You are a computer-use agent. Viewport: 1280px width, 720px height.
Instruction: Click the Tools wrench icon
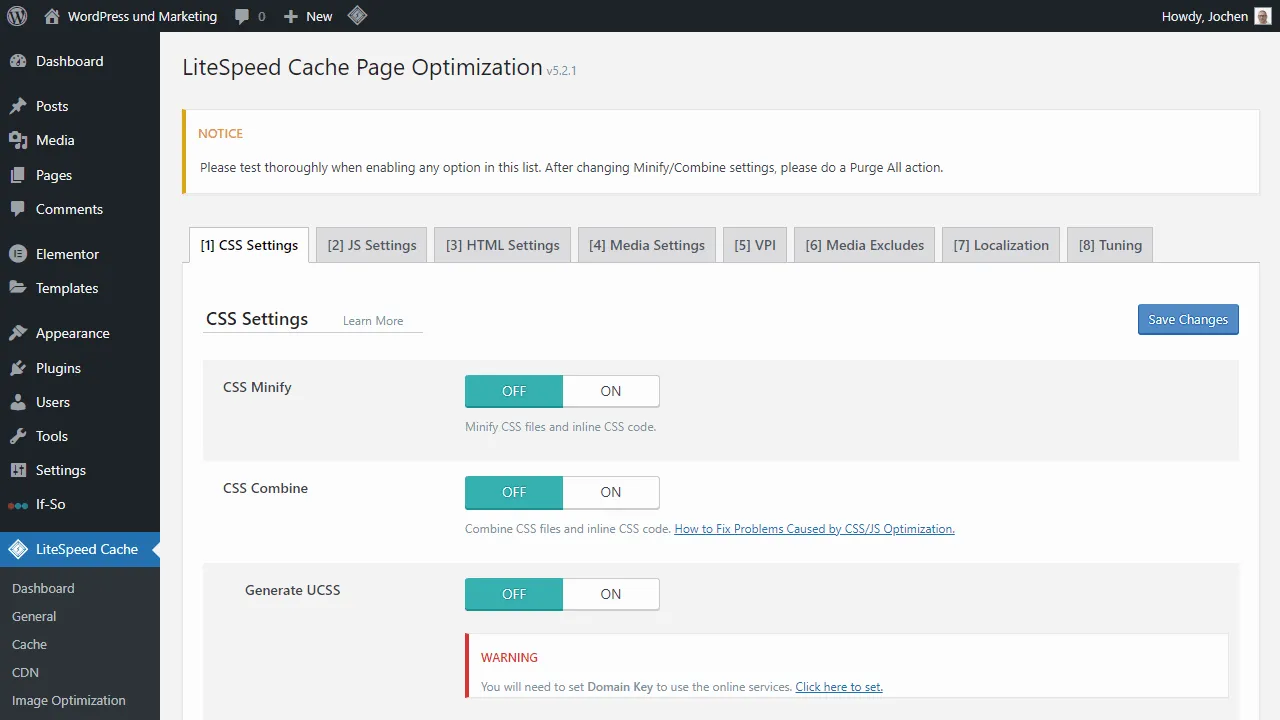(18, 436)
